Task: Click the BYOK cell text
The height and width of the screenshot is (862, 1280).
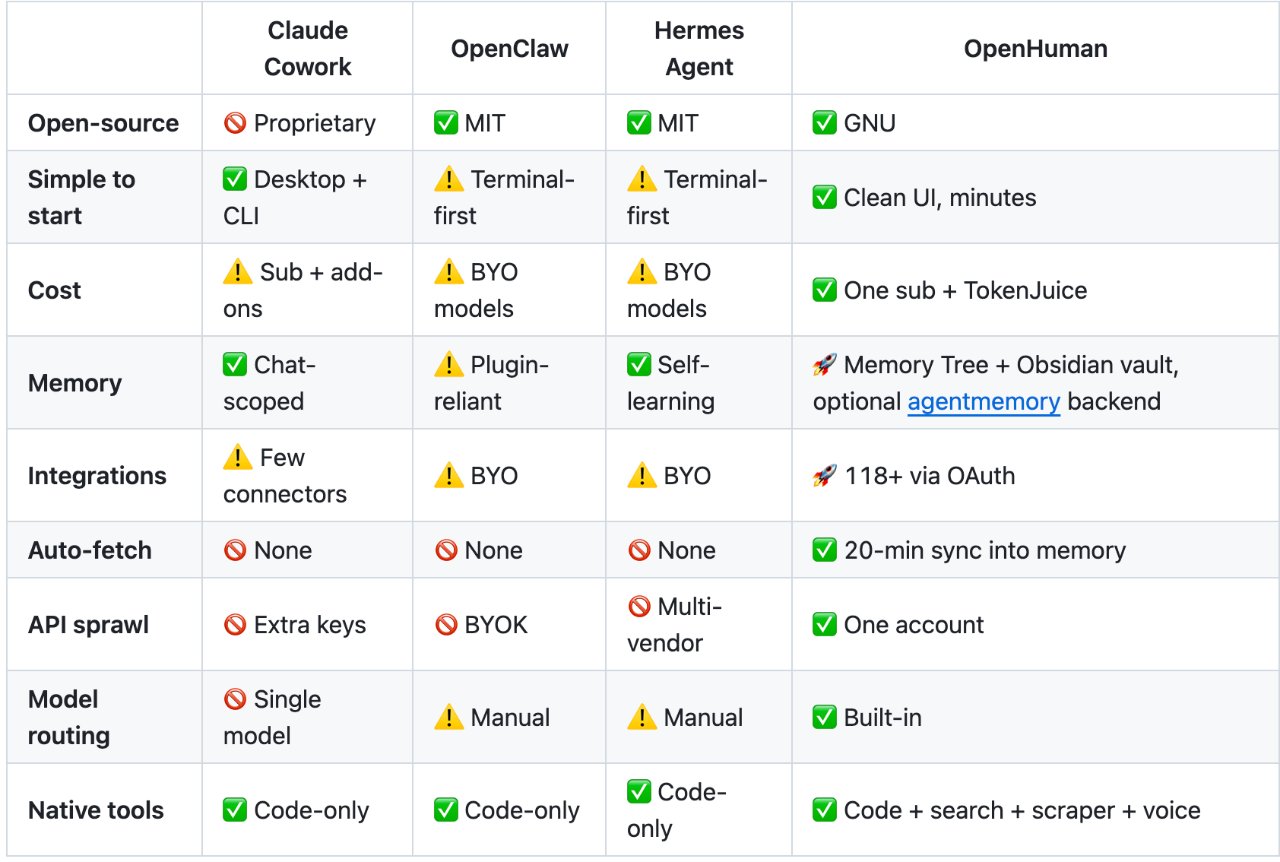Action: [x=496, y=625]
